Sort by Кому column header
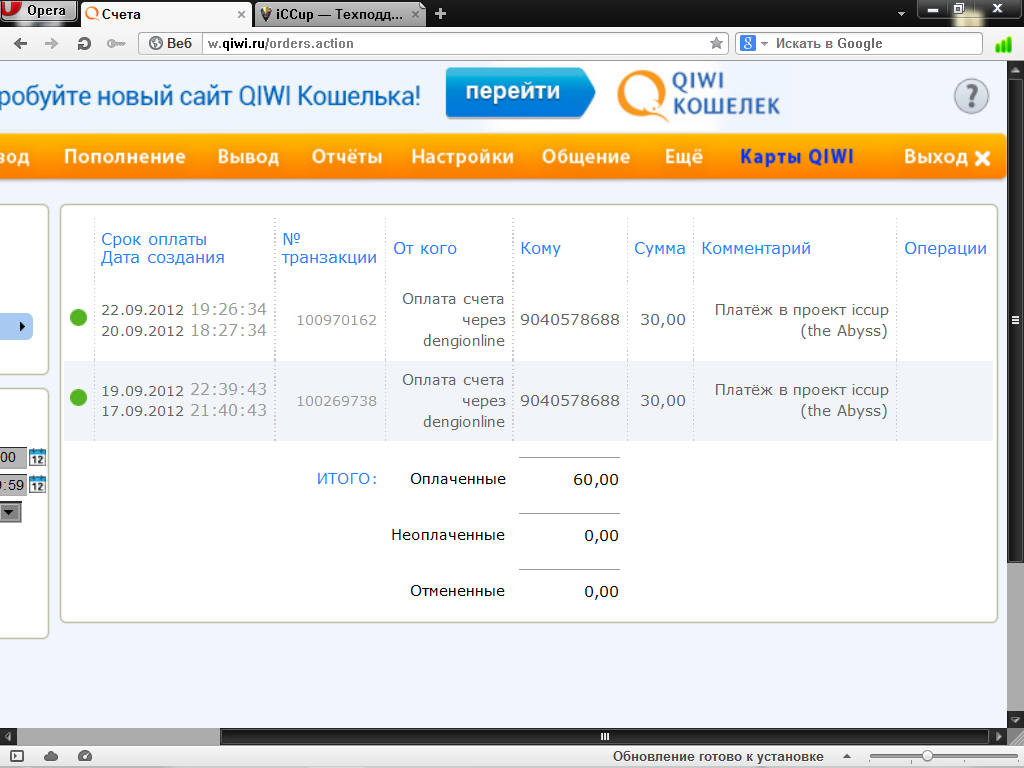The width and height of the screenshot is (1024, 768). [541, 248]
